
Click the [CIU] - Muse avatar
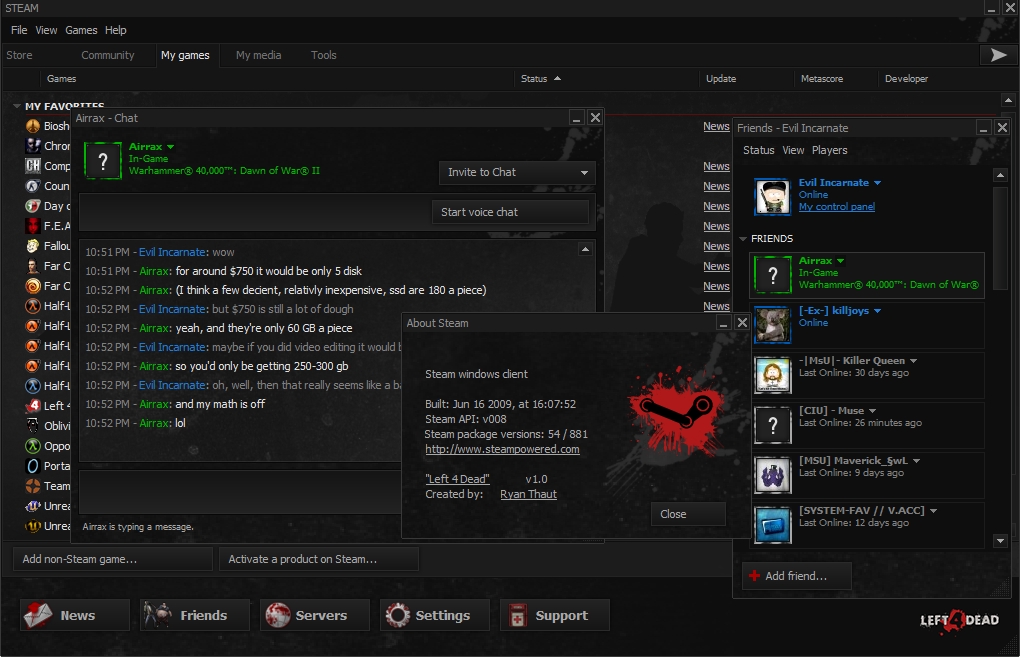coord(772,424)
